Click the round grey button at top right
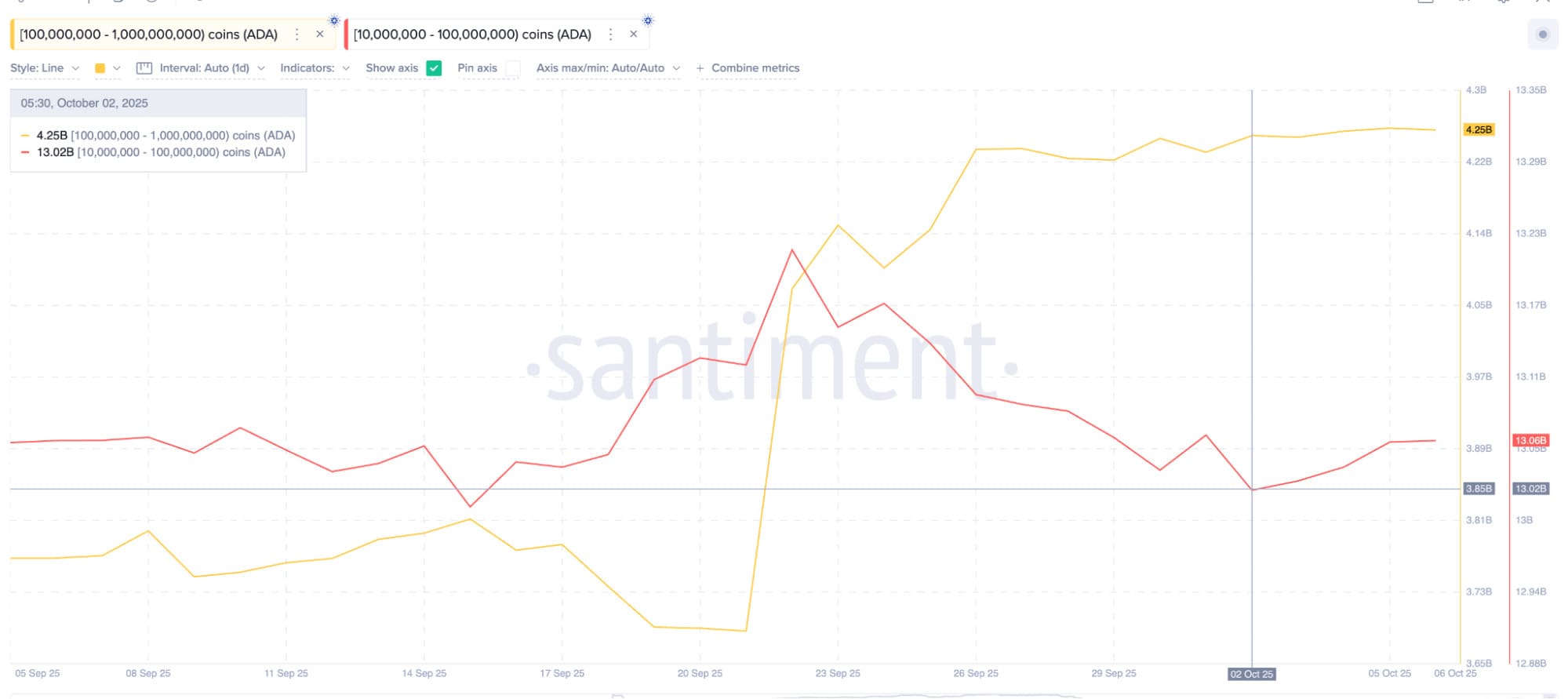Screen dimensions: 1568x699 click(x=1543, y=35)
